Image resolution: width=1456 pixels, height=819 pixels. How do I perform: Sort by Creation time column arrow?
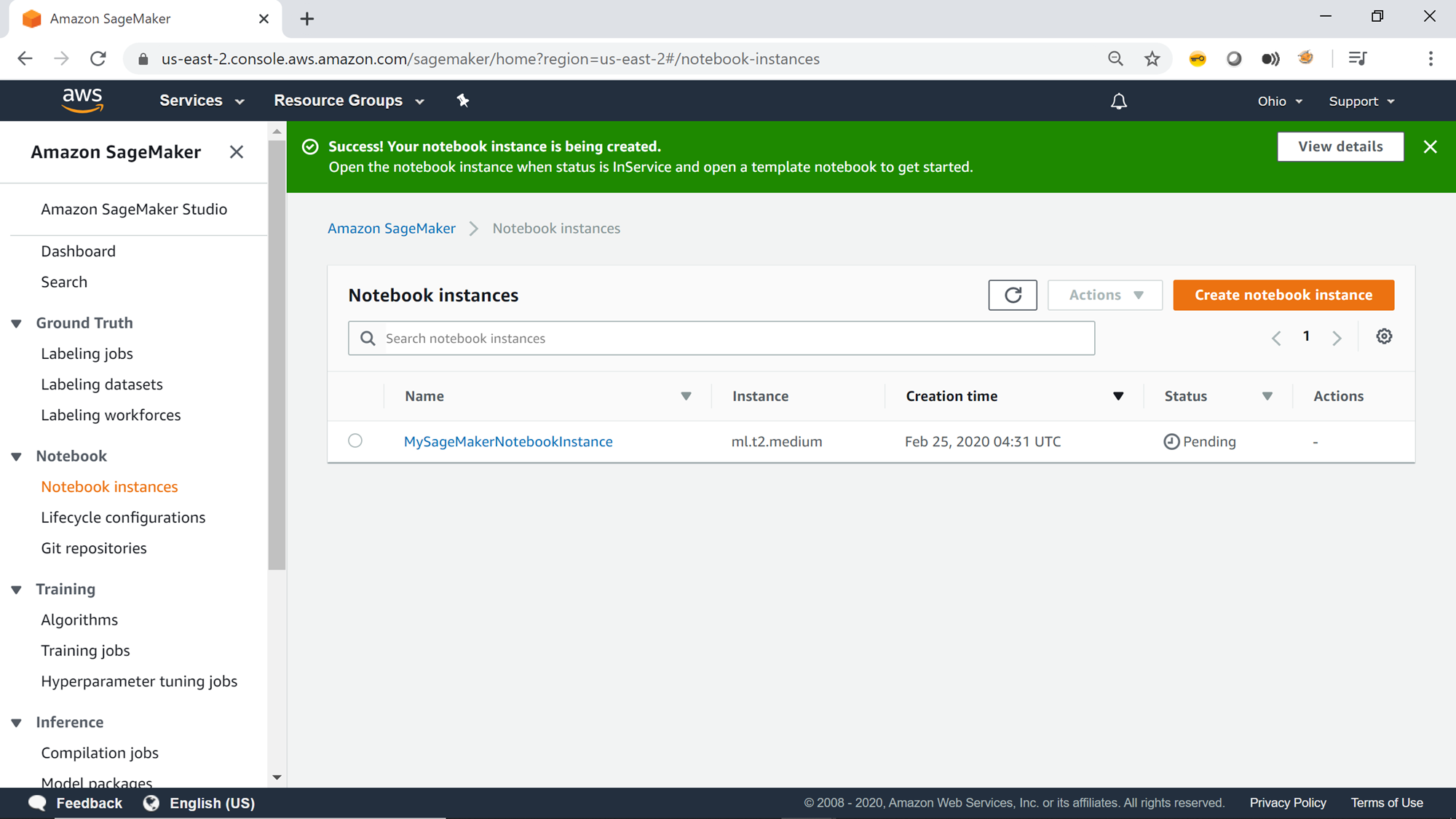tap(1117, 396)
